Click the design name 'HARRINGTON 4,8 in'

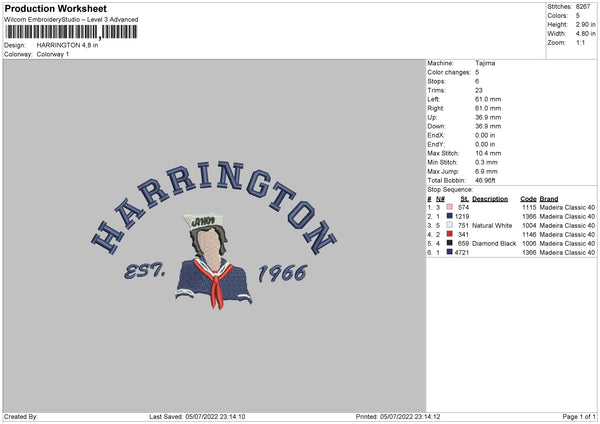(67, 45)
